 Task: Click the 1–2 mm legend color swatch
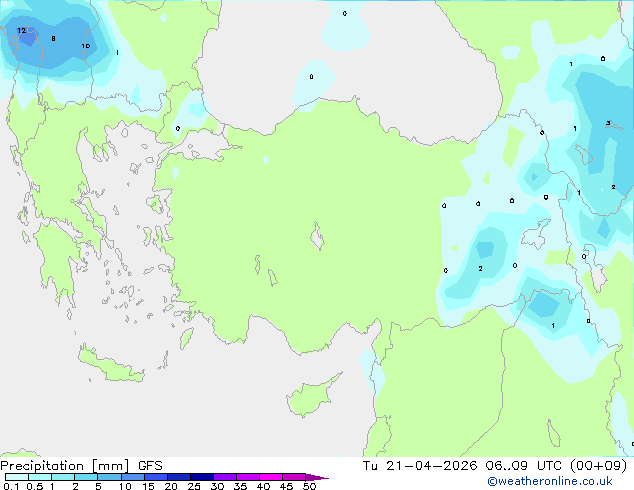click(63, 477)
